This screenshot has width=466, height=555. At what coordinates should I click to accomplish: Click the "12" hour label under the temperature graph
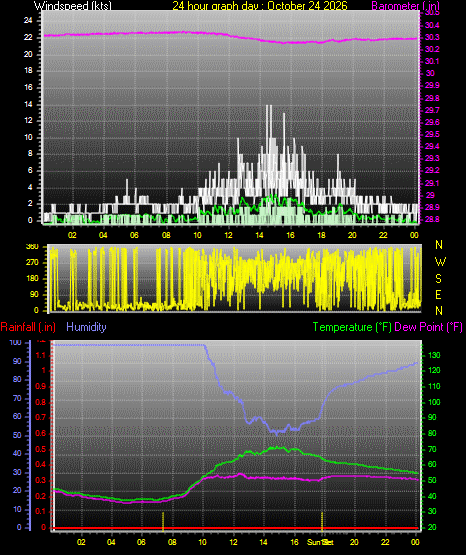233,542
